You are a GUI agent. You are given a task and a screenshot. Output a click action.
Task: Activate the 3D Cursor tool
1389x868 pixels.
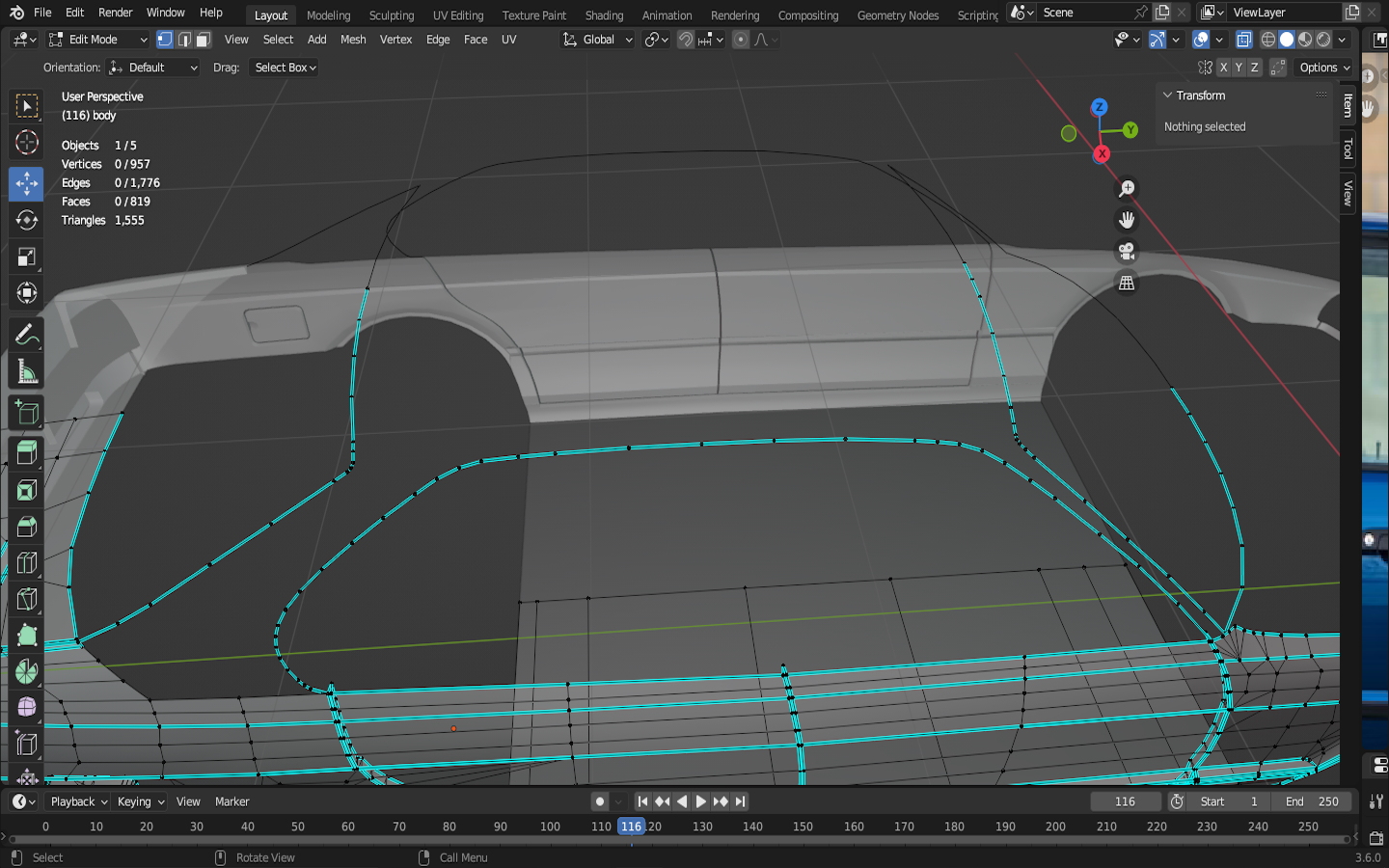pos(26,143)
